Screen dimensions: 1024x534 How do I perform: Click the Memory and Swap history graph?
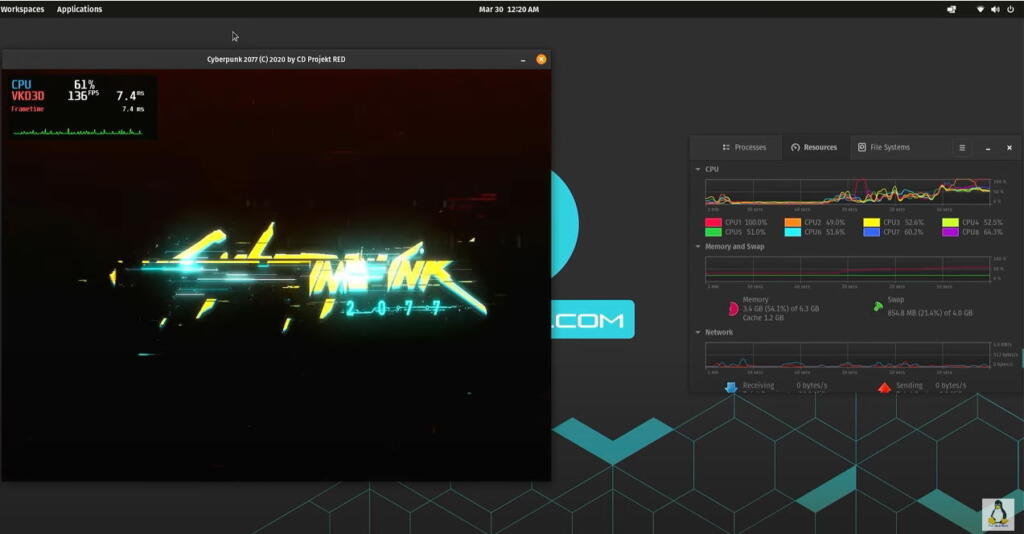(x=848, y=270)
